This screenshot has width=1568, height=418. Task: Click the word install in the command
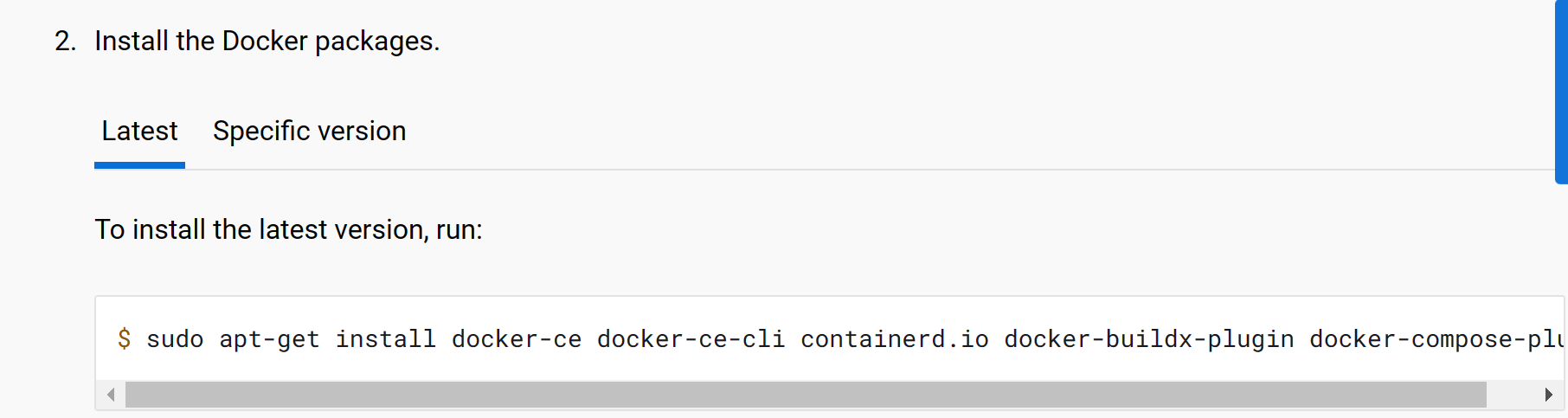pos(385,338)
